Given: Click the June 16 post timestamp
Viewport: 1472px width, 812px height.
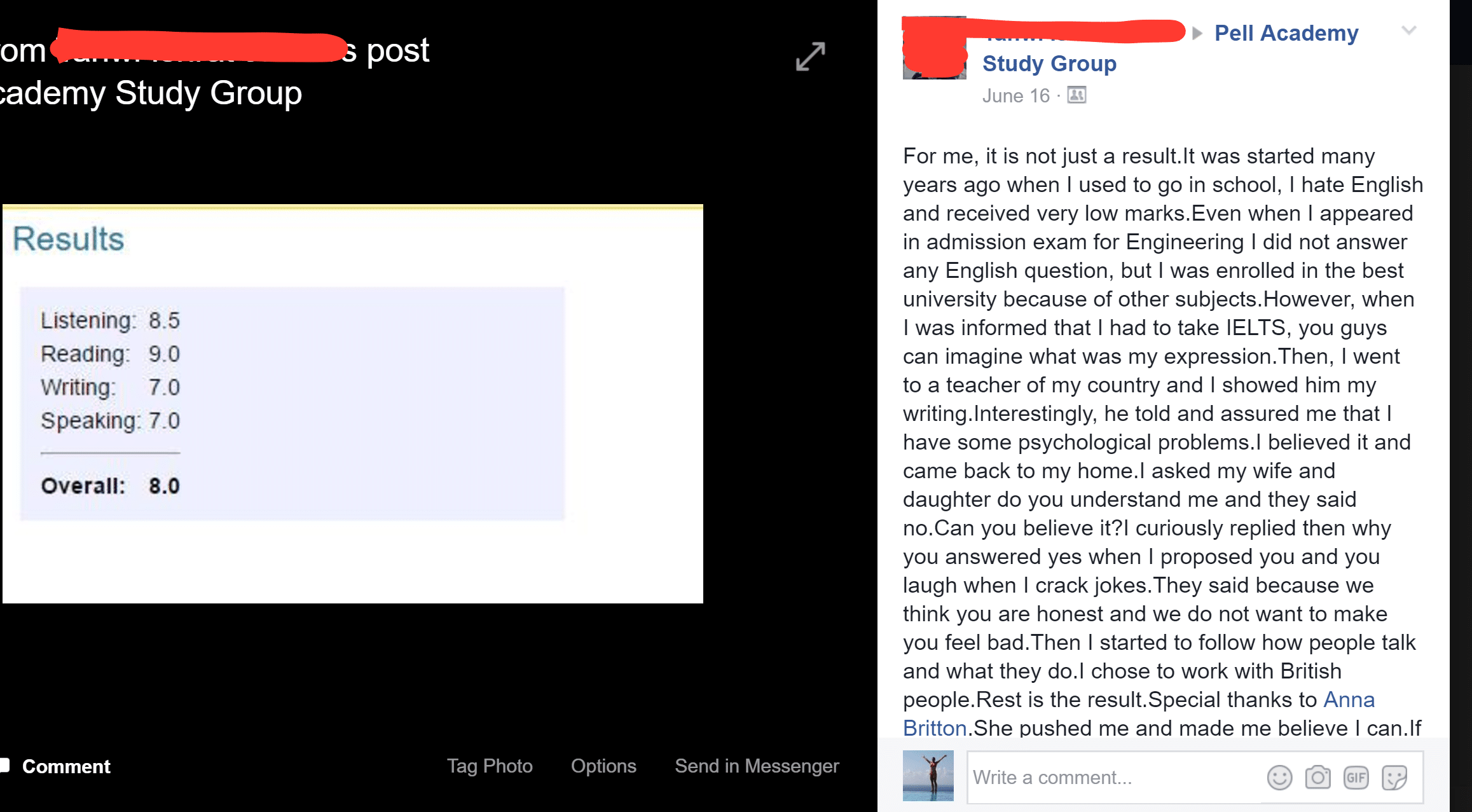Looking at the screenshot, I should [x=1015, y=96].
